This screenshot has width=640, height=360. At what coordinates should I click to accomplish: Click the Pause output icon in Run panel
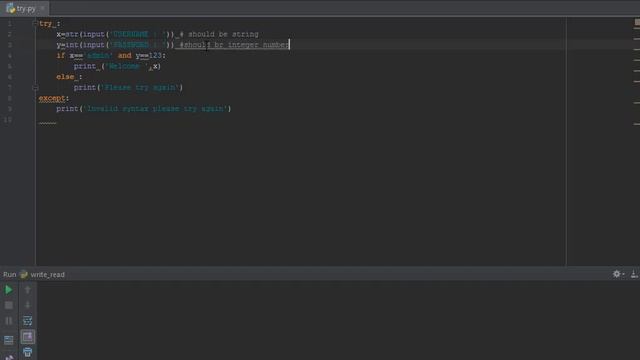tap(9, 321)
